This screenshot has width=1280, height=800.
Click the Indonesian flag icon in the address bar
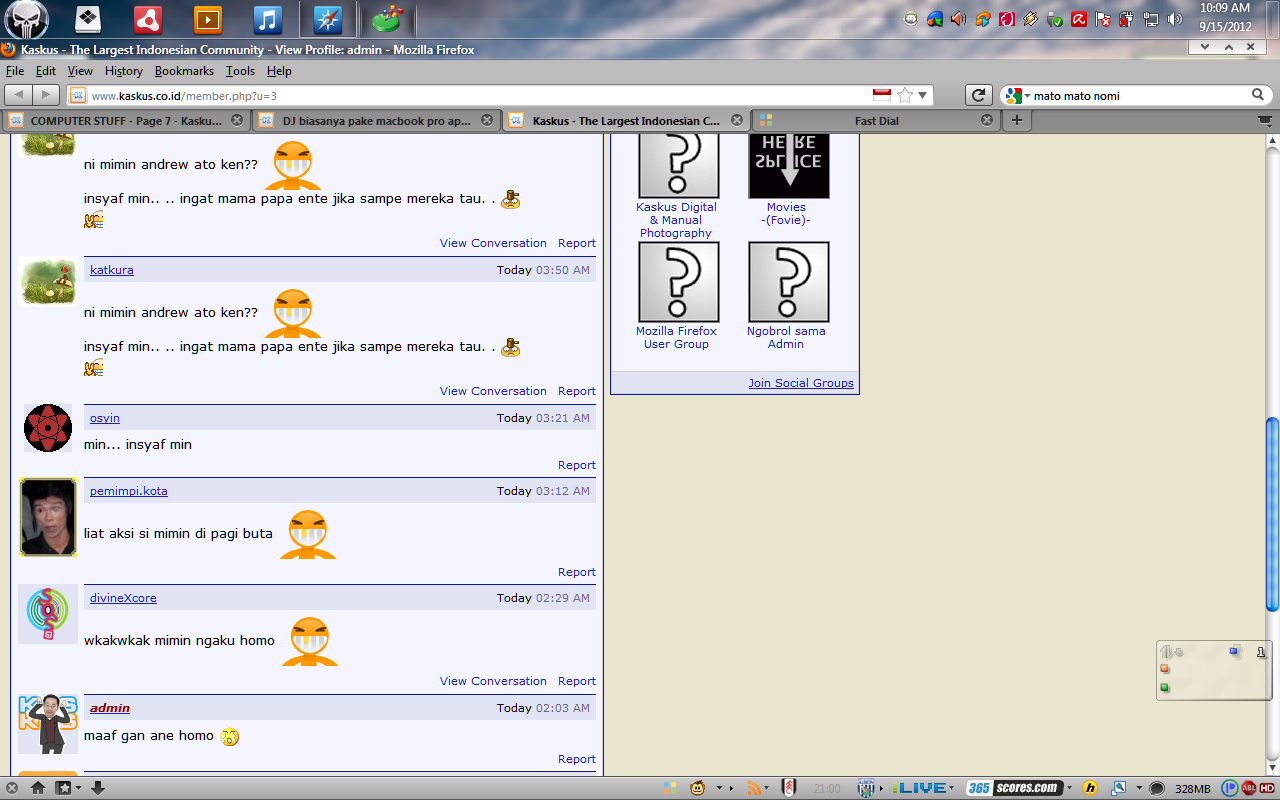(x=882, y=95)
